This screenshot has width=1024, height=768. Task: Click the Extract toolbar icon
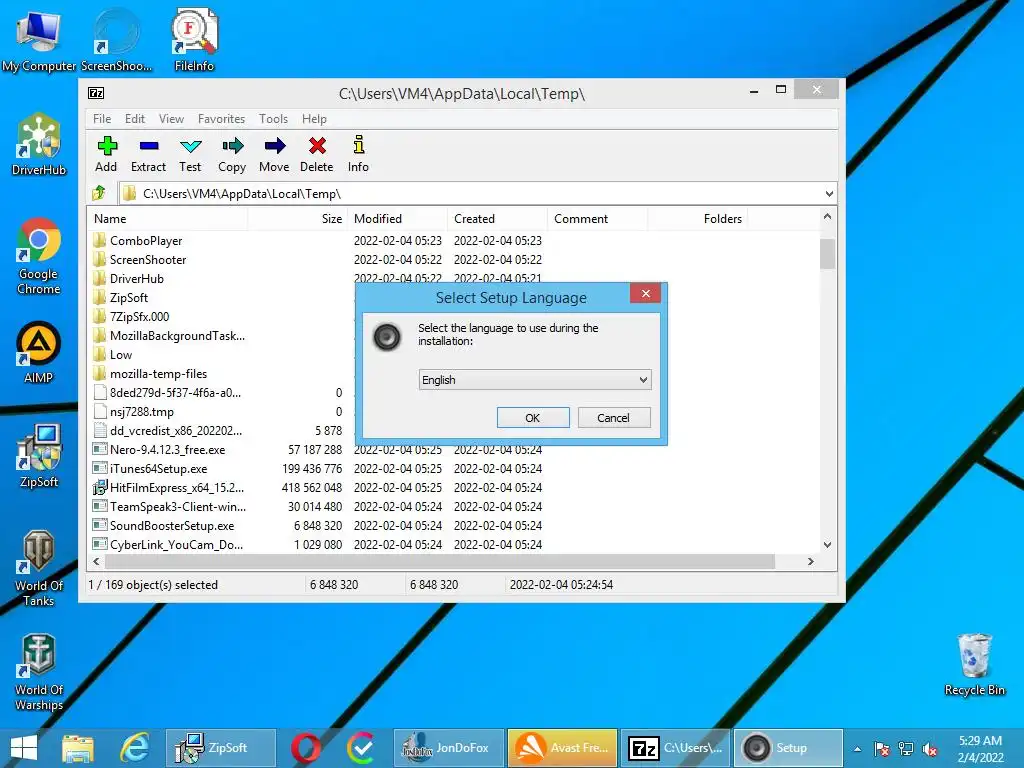pyautogui.click(x=148, y=154)
